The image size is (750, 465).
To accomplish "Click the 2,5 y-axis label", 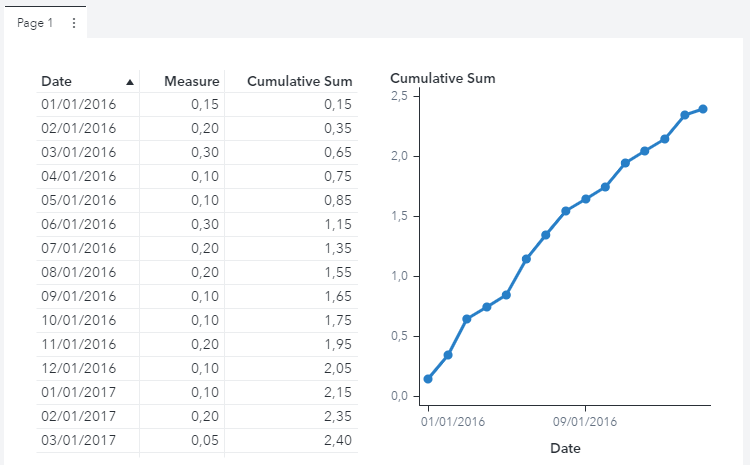I will click(x=398, y=96).
